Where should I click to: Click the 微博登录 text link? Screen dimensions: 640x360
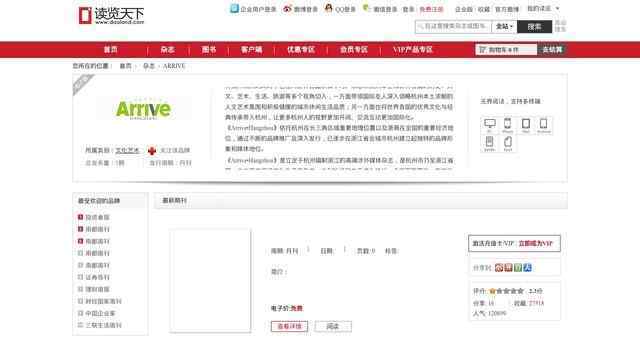305,9
